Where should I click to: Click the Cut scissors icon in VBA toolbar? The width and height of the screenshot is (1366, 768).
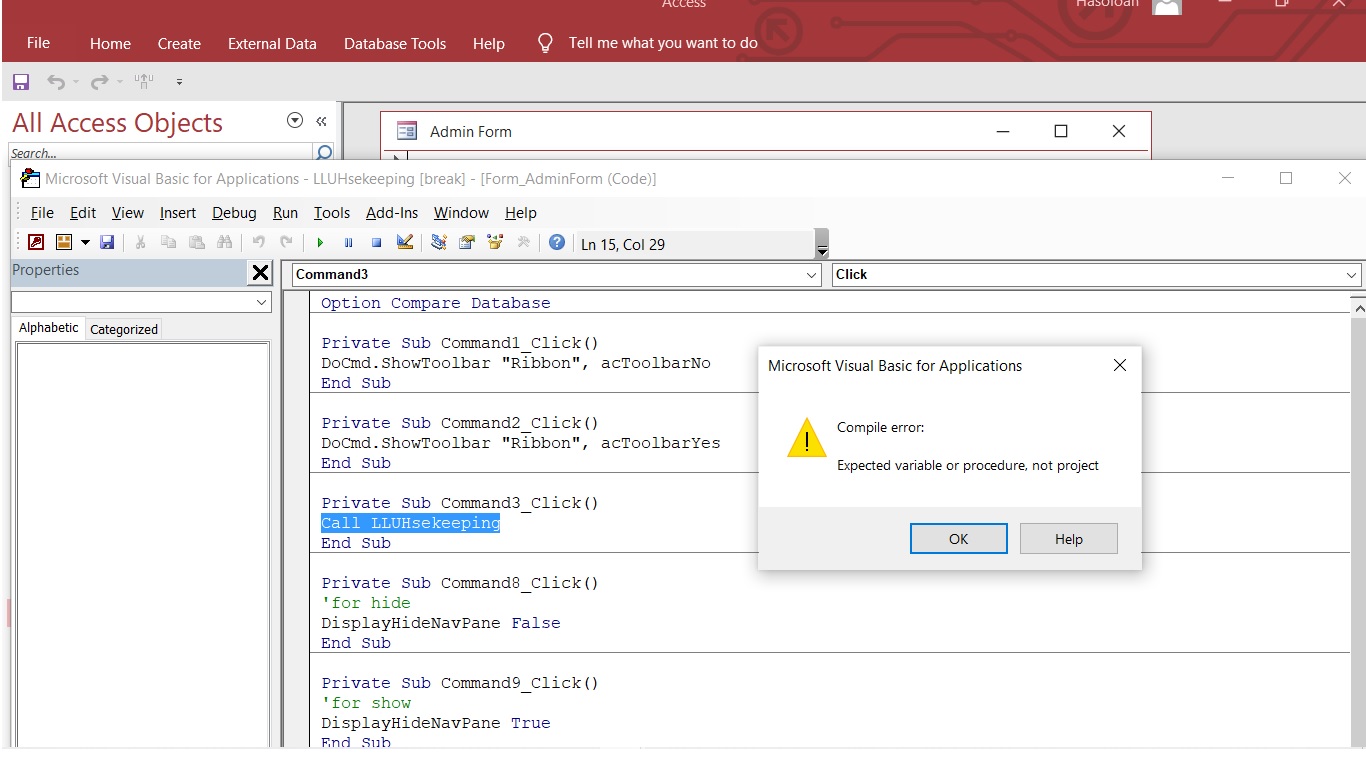[x=140, y=242]
